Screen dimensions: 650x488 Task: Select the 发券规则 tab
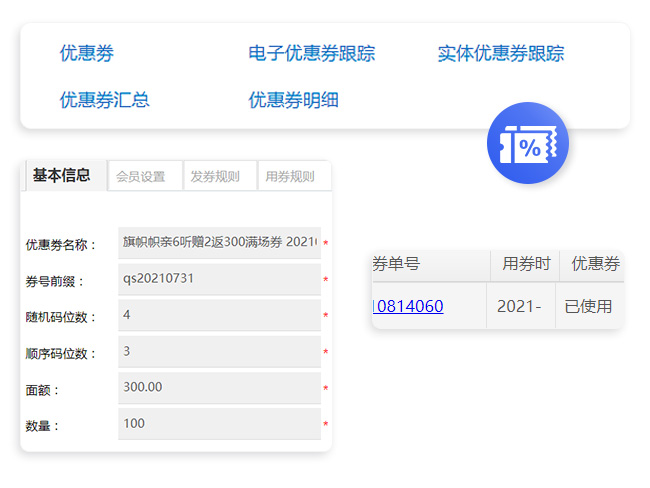click(x=215, y=177)
